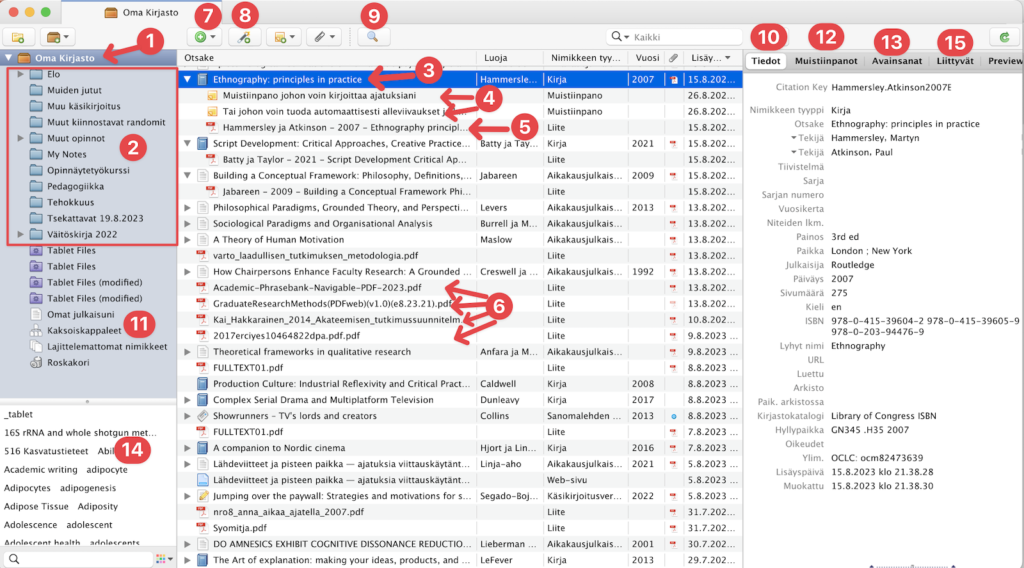1024x568 pixels.
Task: Click the add item by identifier wand
Action: [x=244, y=37]
